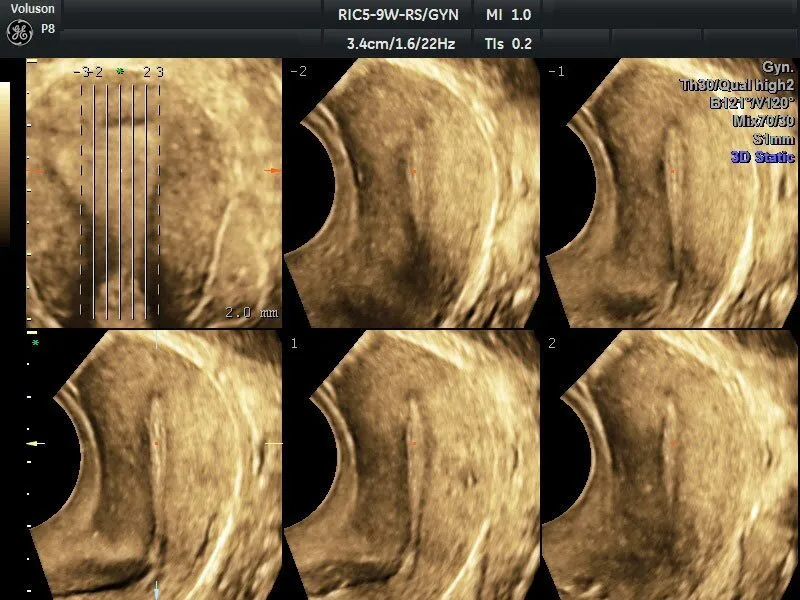
Task: Click the green asterisk above the slice lines
Action: tap(120, 72)
